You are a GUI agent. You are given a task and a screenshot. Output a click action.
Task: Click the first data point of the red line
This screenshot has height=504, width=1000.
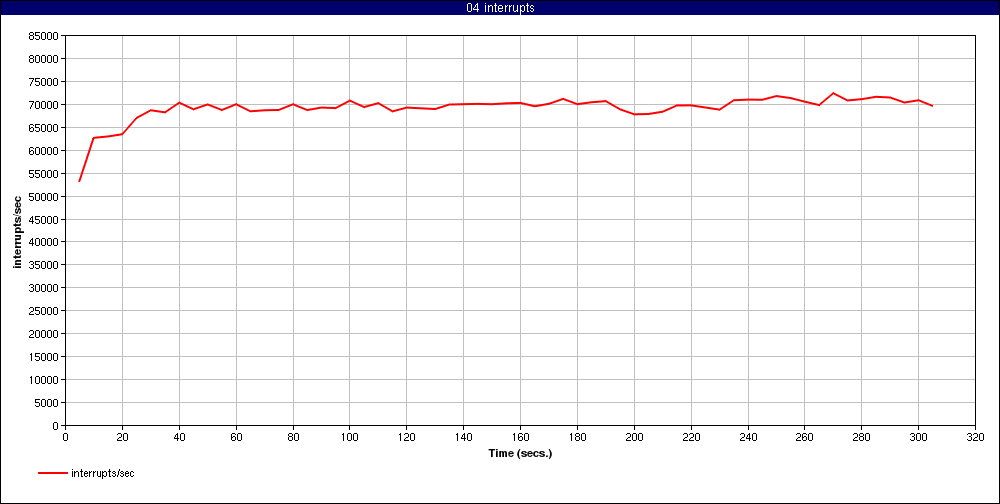coord(80,181)
